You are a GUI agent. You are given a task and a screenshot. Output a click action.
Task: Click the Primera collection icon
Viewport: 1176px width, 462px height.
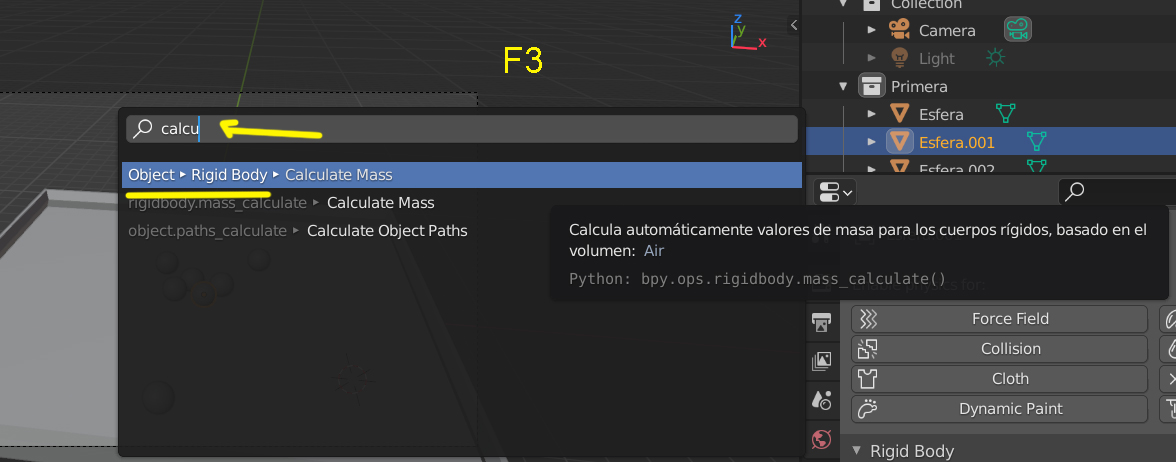(871, 86)
